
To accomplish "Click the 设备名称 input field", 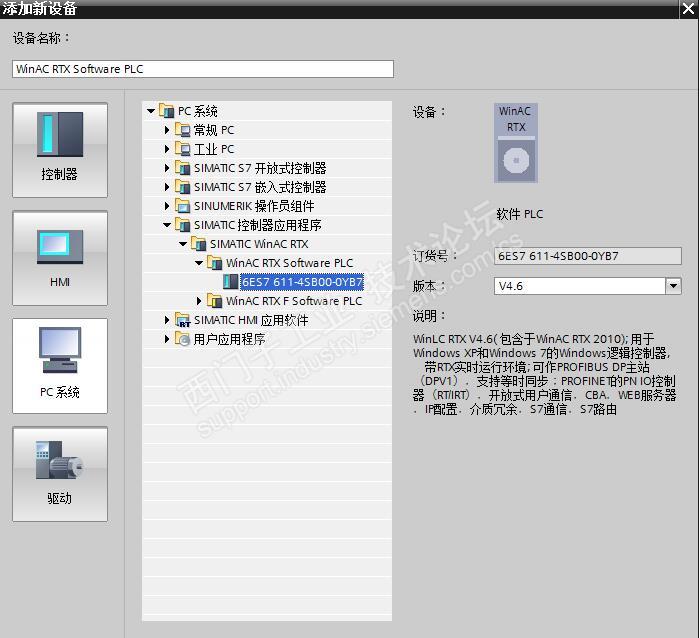I will [203, 69].
